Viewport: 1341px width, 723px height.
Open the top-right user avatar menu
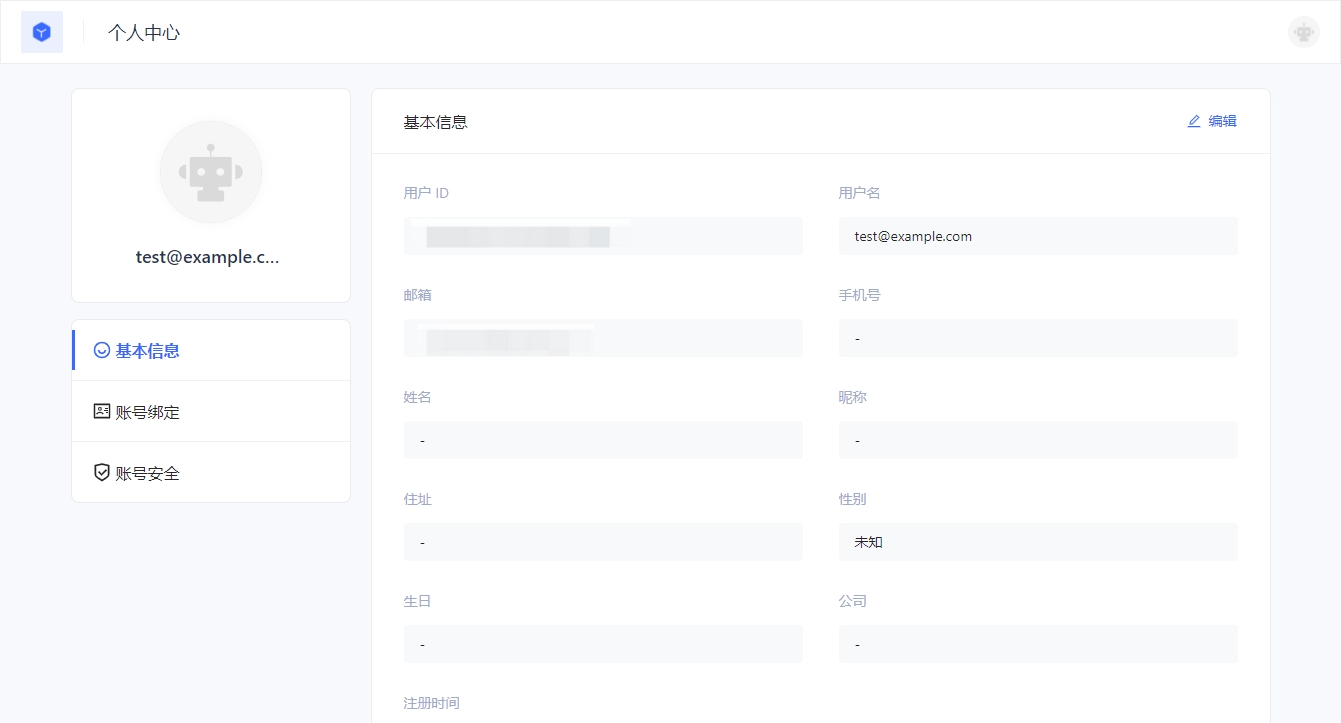1303,32
